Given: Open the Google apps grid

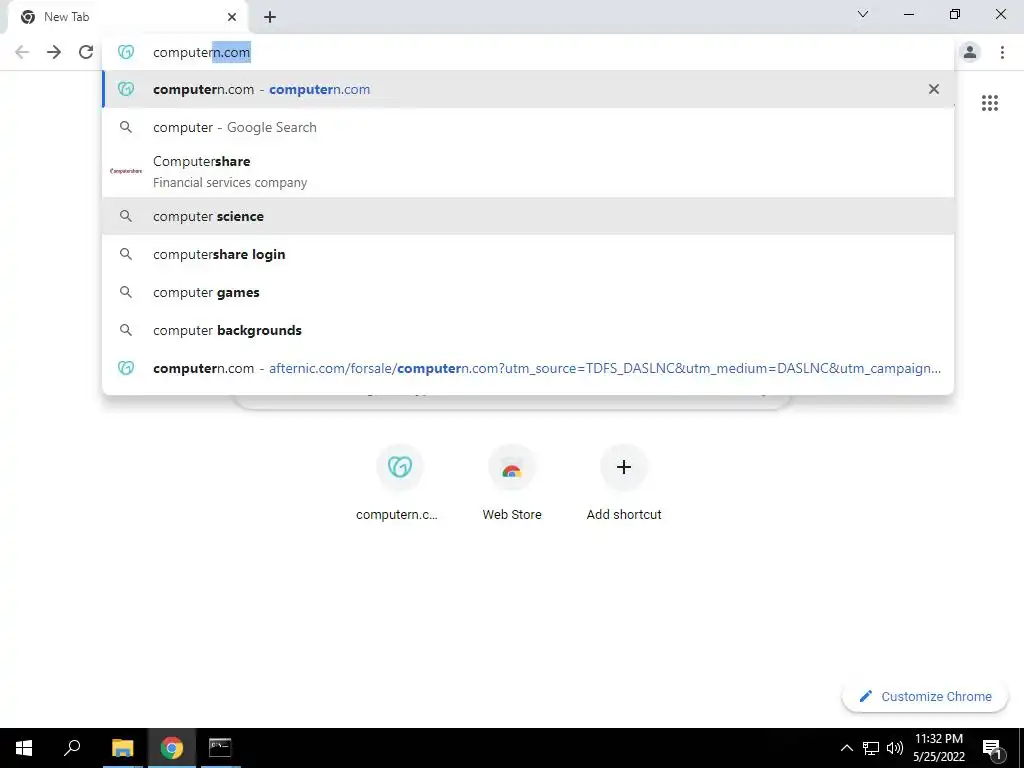Looking at the screenshot, I should coord(989,103).
